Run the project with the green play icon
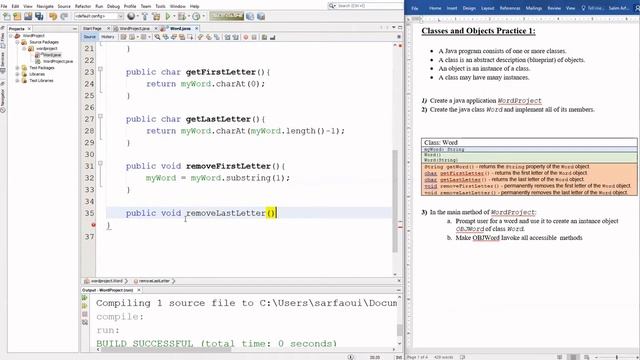 [168, 16]
